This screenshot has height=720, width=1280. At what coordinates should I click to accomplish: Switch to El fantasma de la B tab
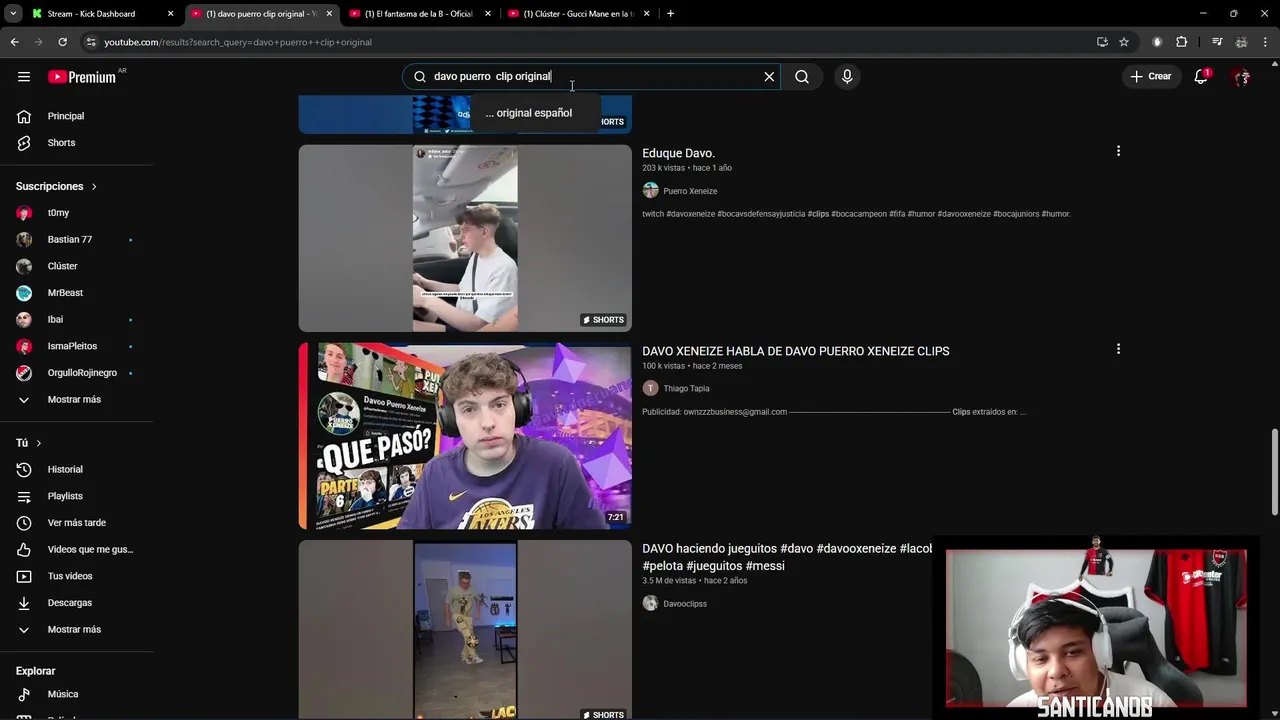418,14
